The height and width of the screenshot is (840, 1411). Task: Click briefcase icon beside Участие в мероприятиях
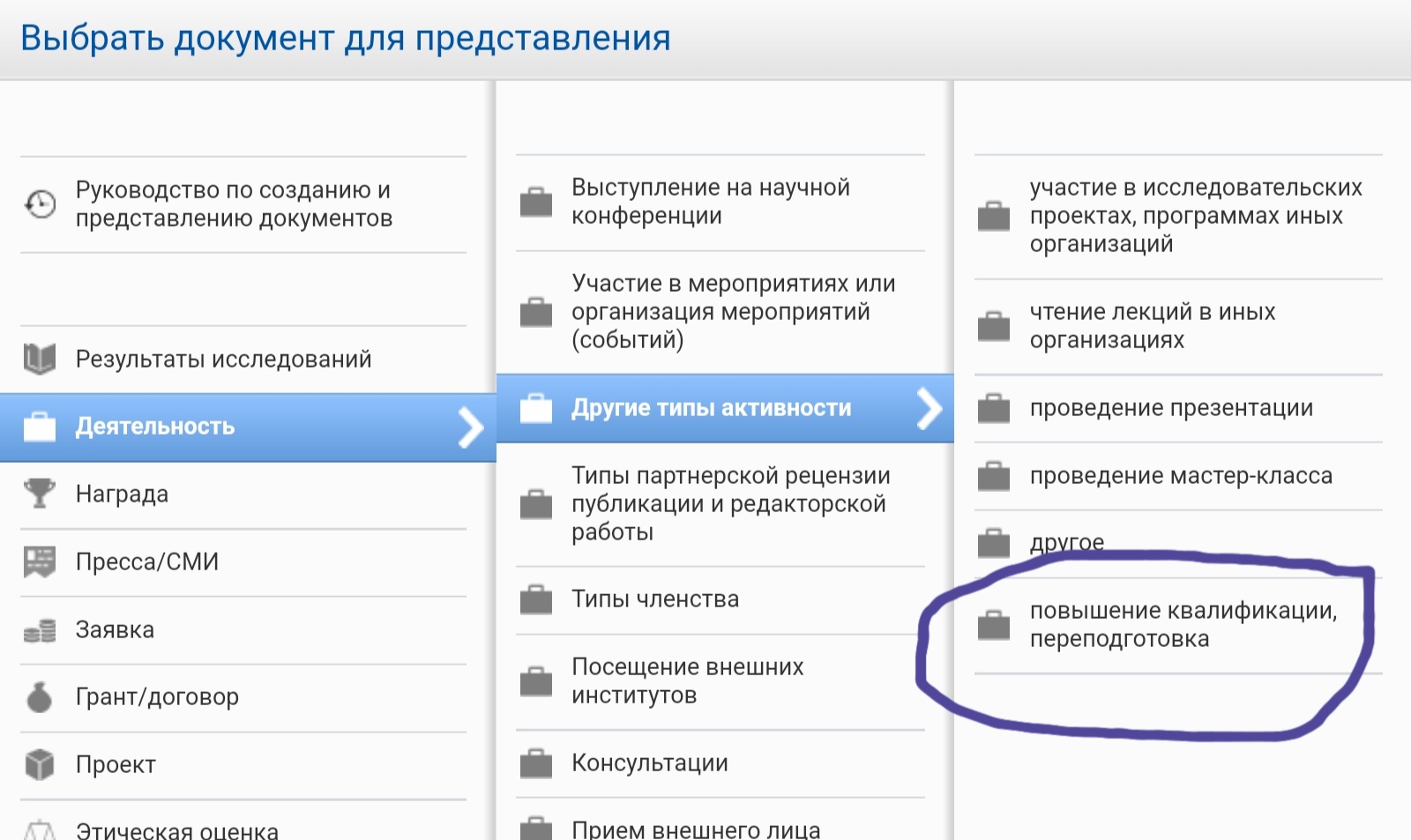tap(536, 311)
